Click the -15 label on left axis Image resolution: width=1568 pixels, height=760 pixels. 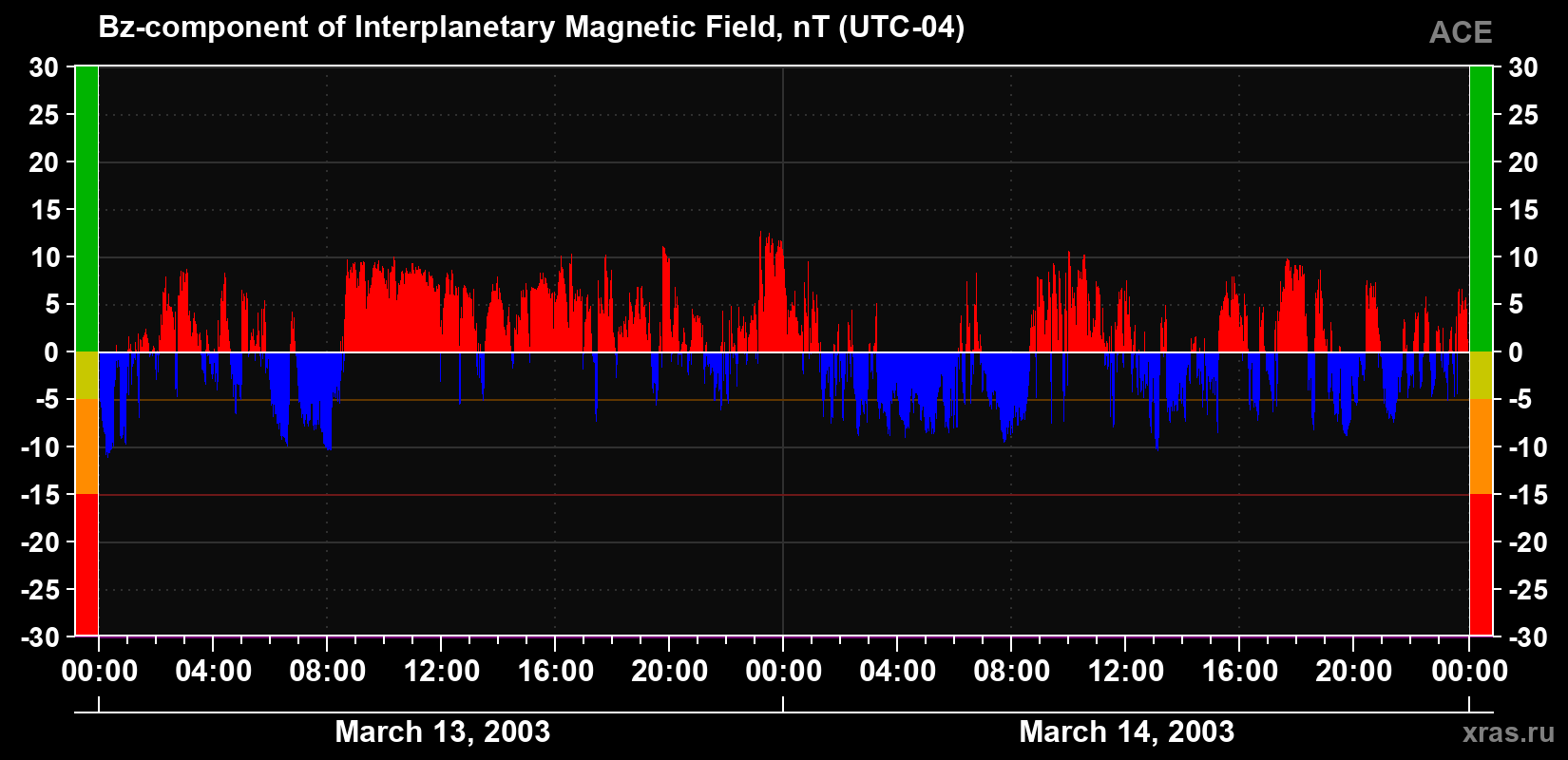pyautogui.click(x=40, y=495)
